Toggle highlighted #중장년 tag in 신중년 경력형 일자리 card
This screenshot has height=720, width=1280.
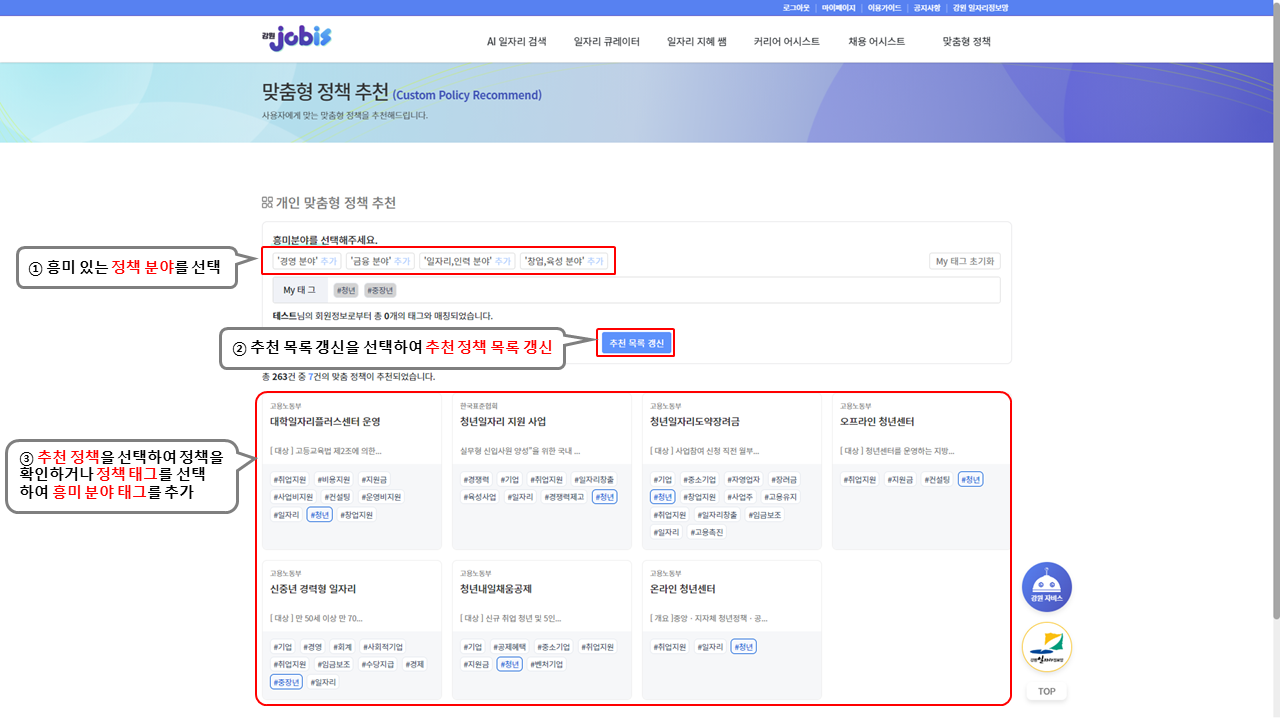point(286,682)
